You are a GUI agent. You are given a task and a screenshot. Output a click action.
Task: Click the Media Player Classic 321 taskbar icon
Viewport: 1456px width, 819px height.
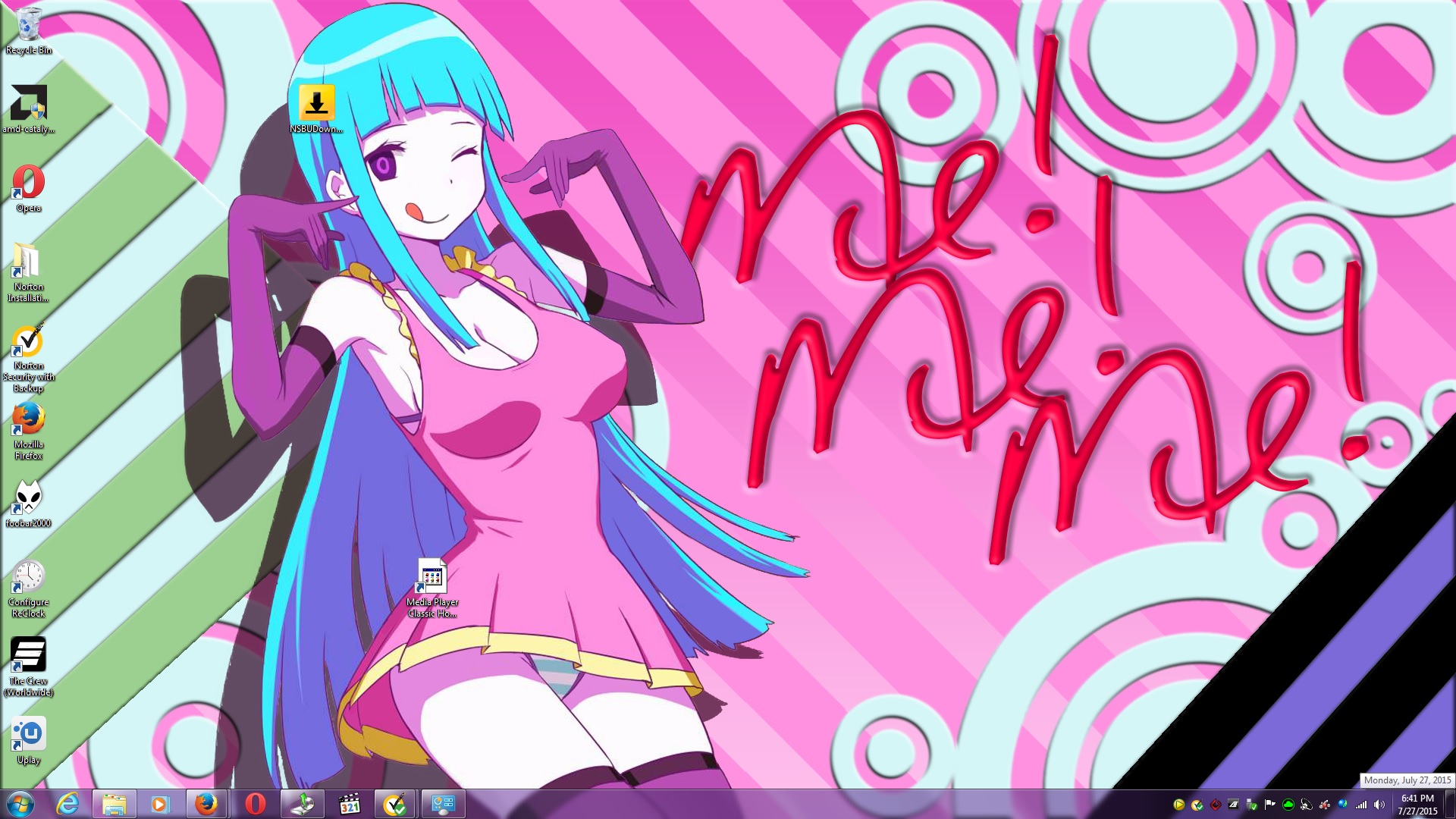point(349,804)
